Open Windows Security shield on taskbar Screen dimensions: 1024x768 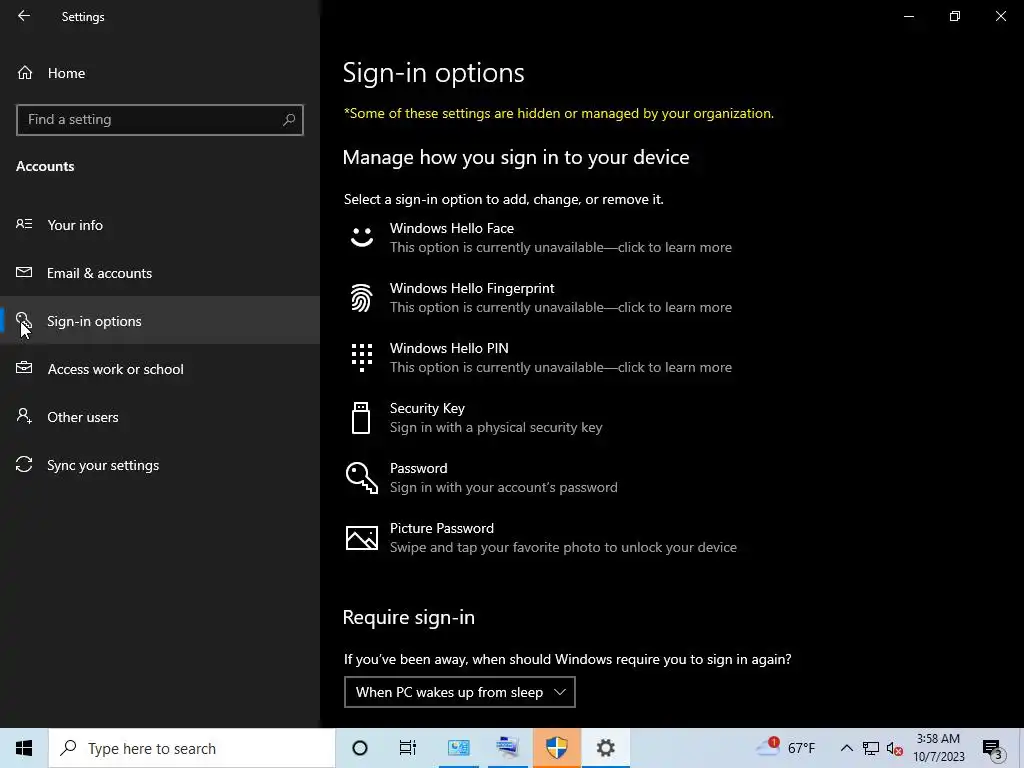click(556, 748)
